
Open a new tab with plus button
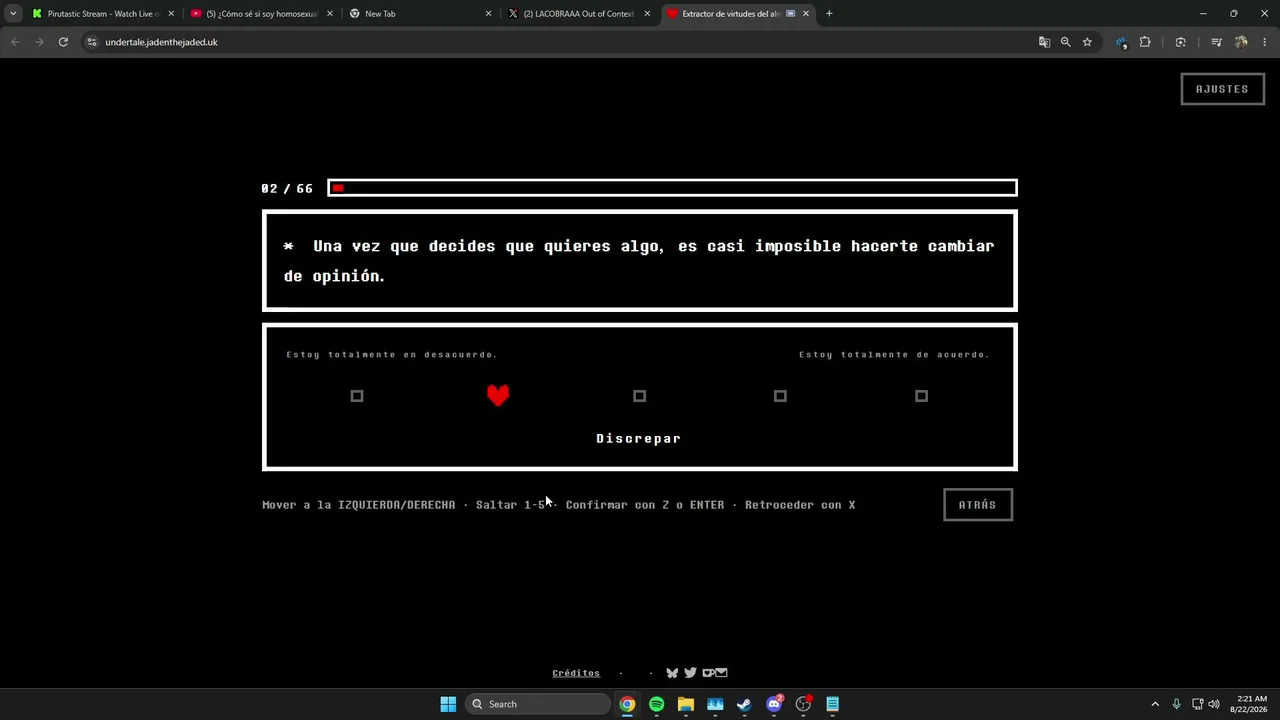829,14
